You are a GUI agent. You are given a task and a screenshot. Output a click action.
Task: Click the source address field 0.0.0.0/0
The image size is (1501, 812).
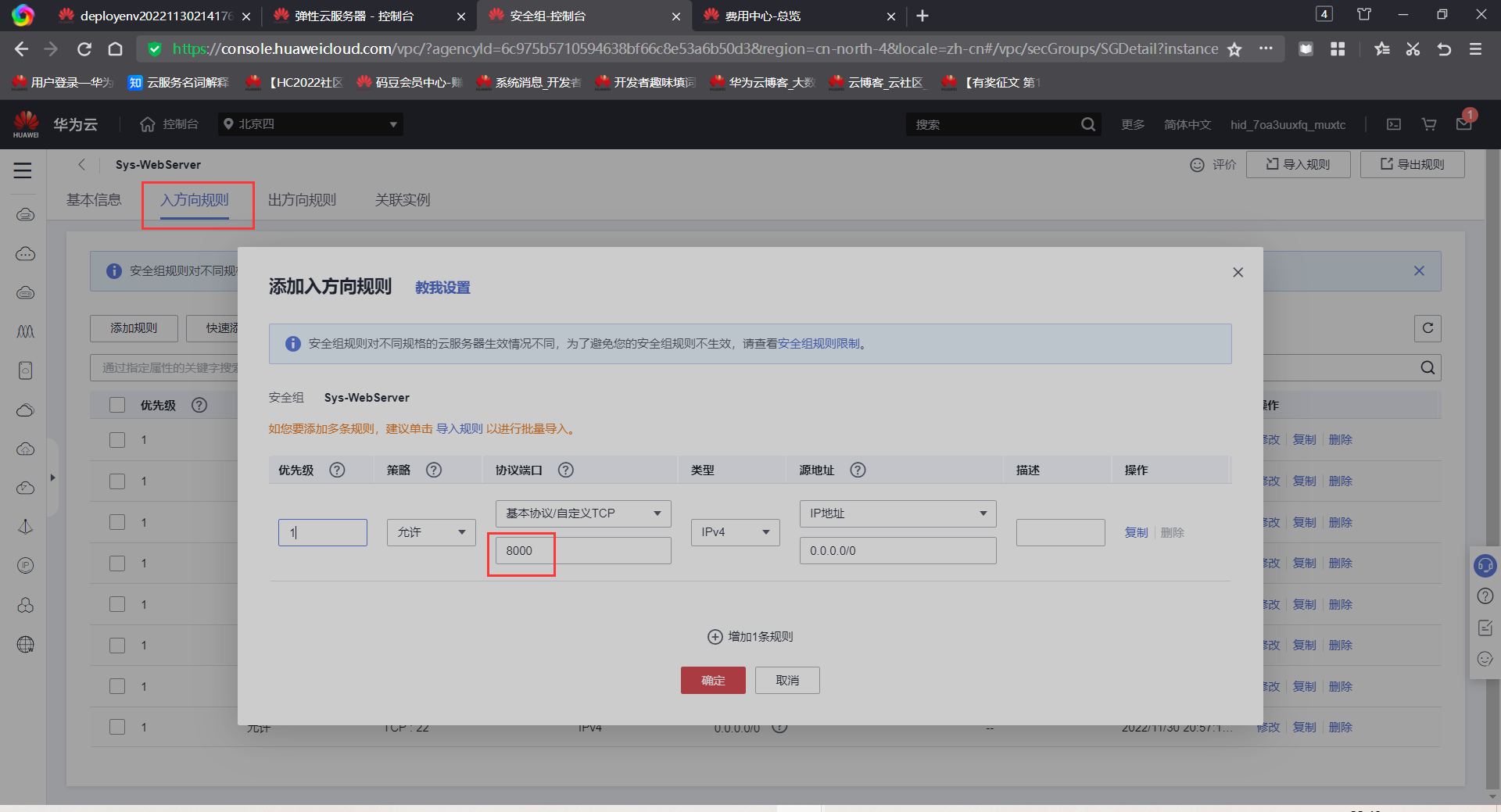pos(897,550)
